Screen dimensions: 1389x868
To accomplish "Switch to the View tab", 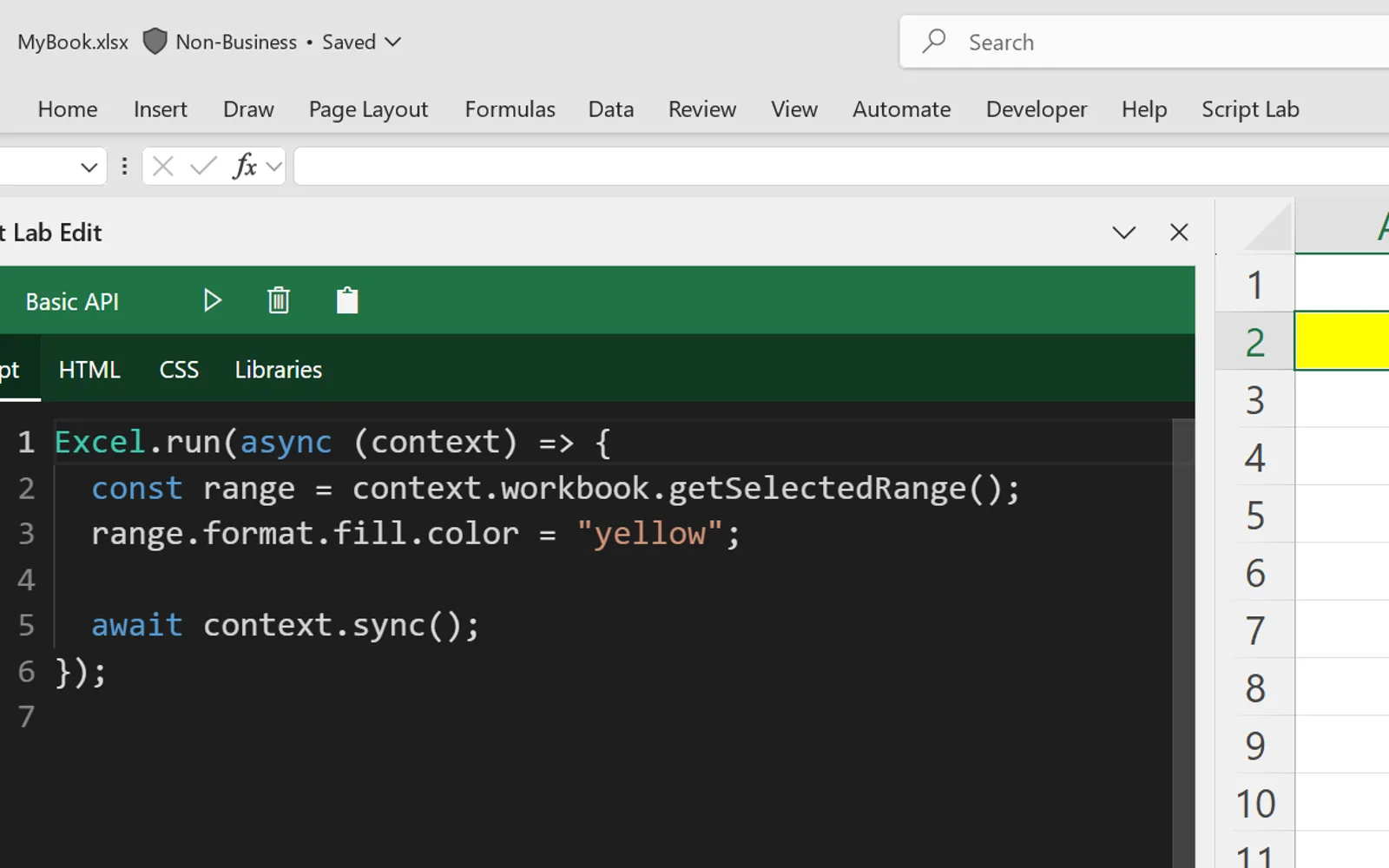I will (794, 109).
